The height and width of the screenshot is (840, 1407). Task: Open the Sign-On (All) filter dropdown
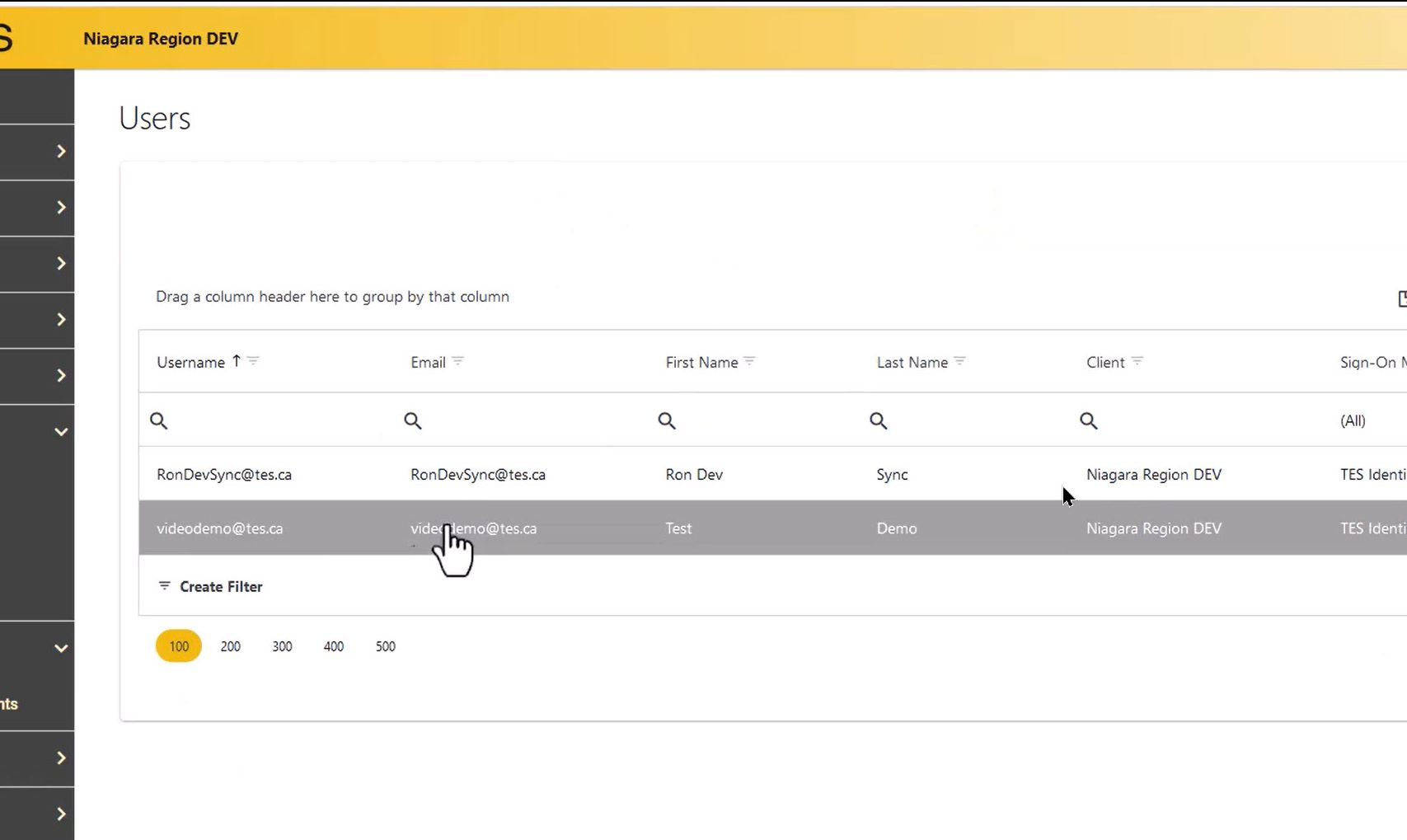(1353, 421)
